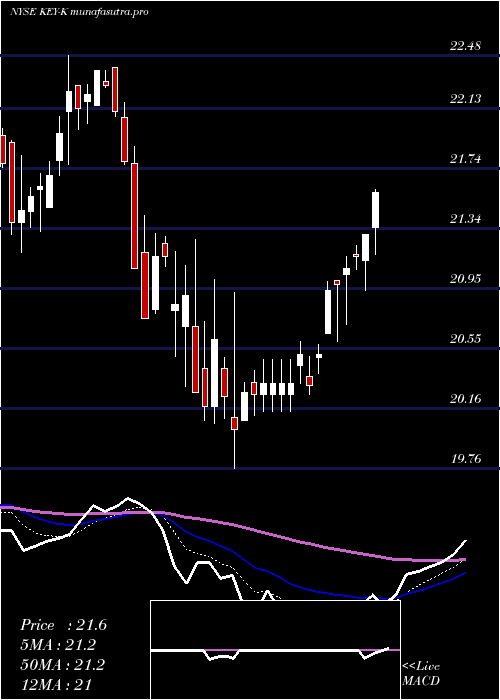Click the 21.74 price axis label
Screen dimensions: 500x700
(x=466, y=158)
